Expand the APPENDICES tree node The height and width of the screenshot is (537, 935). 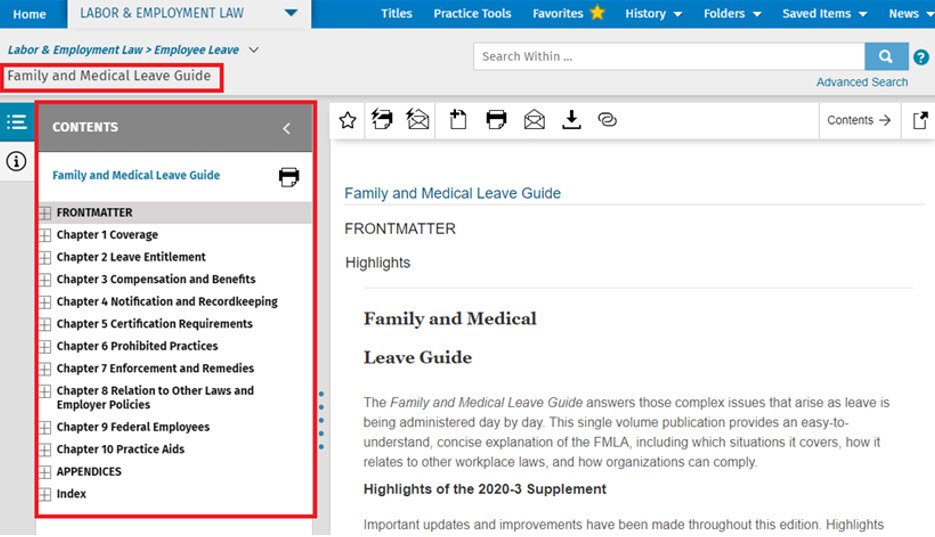[44, 472]
